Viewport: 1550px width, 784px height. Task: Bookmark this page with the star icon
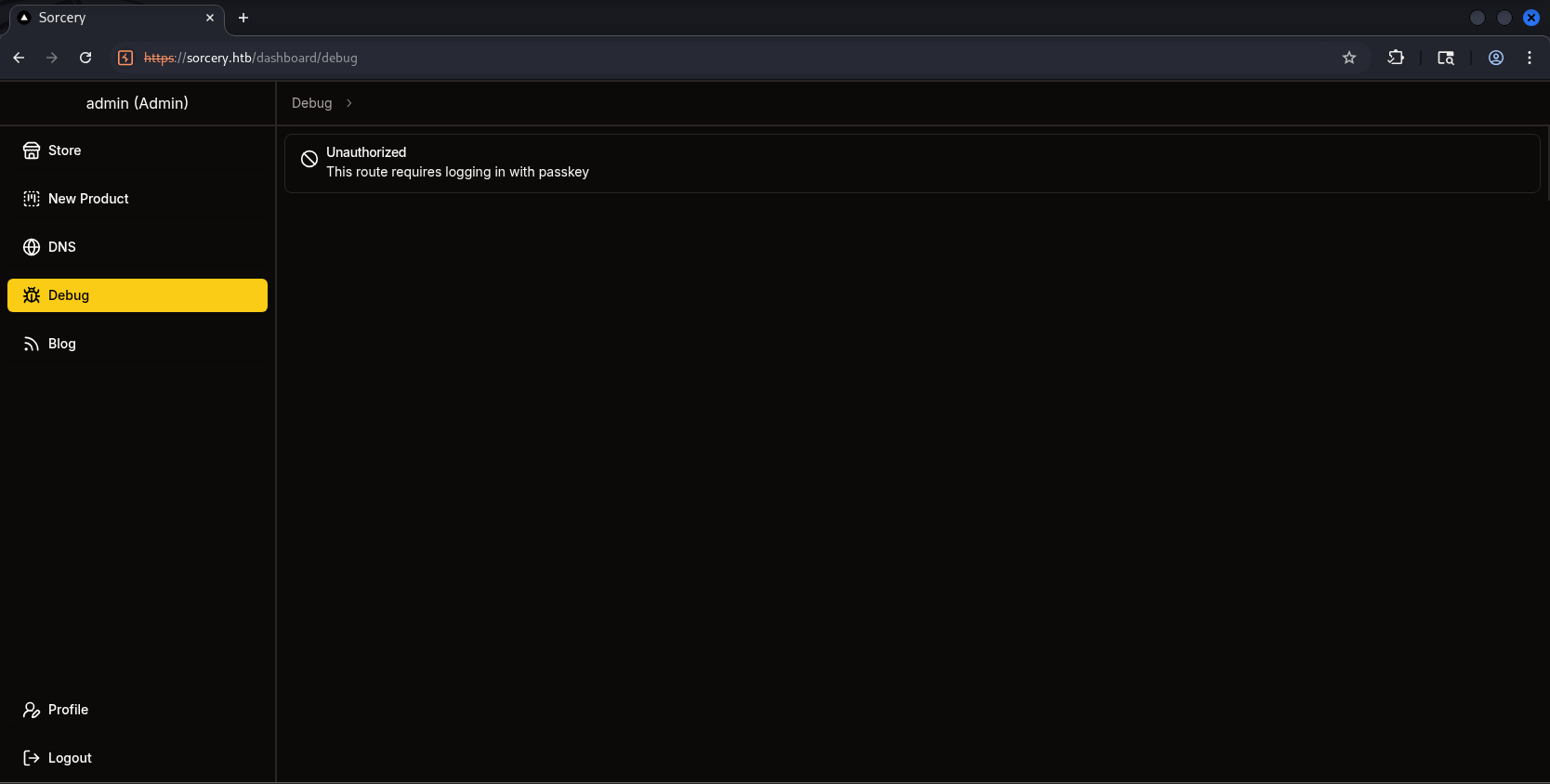[x=1349, y=58]
